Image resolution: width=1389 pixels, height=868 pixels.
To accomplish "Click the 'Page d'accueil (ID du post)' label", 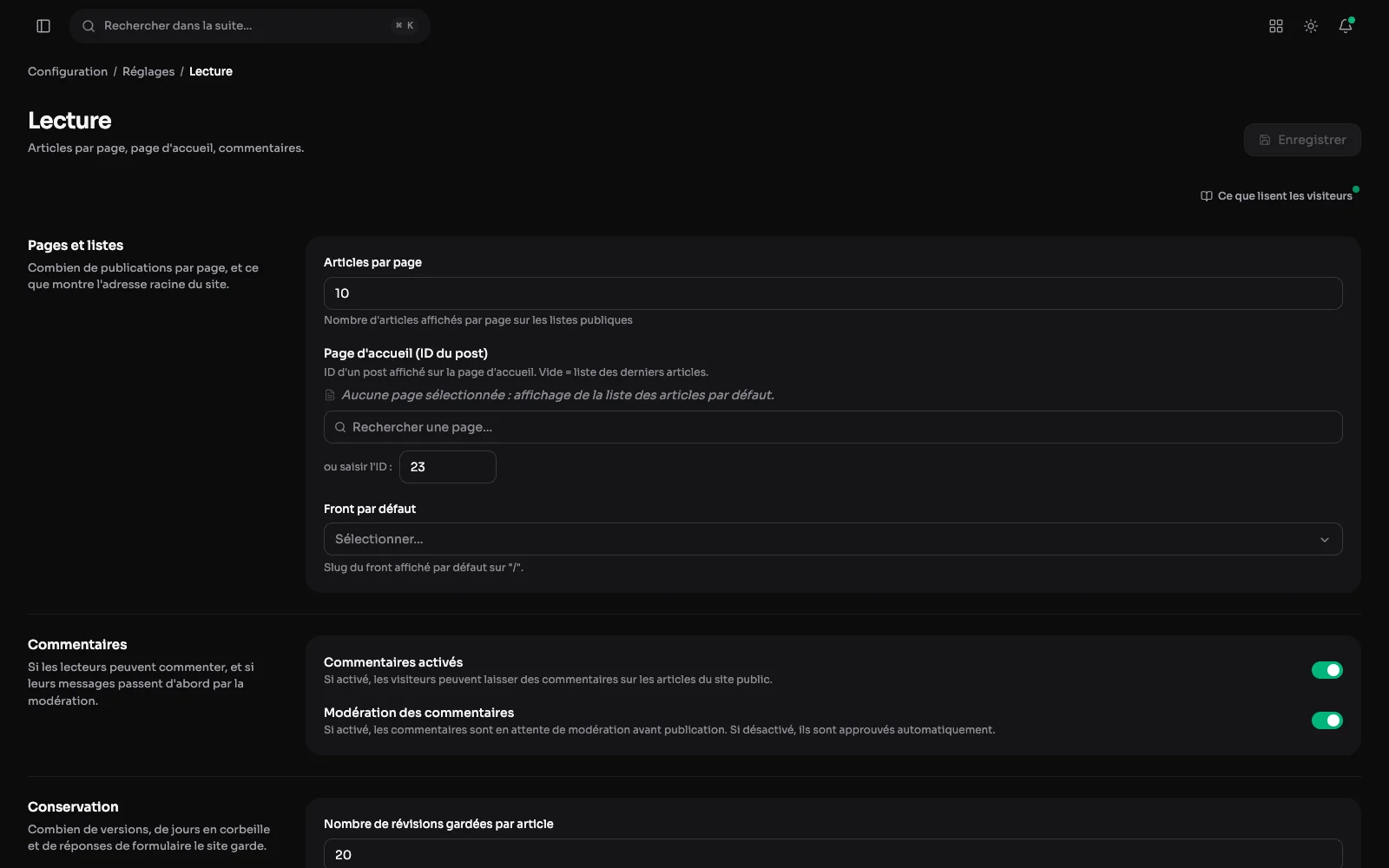I will point(405,353).
